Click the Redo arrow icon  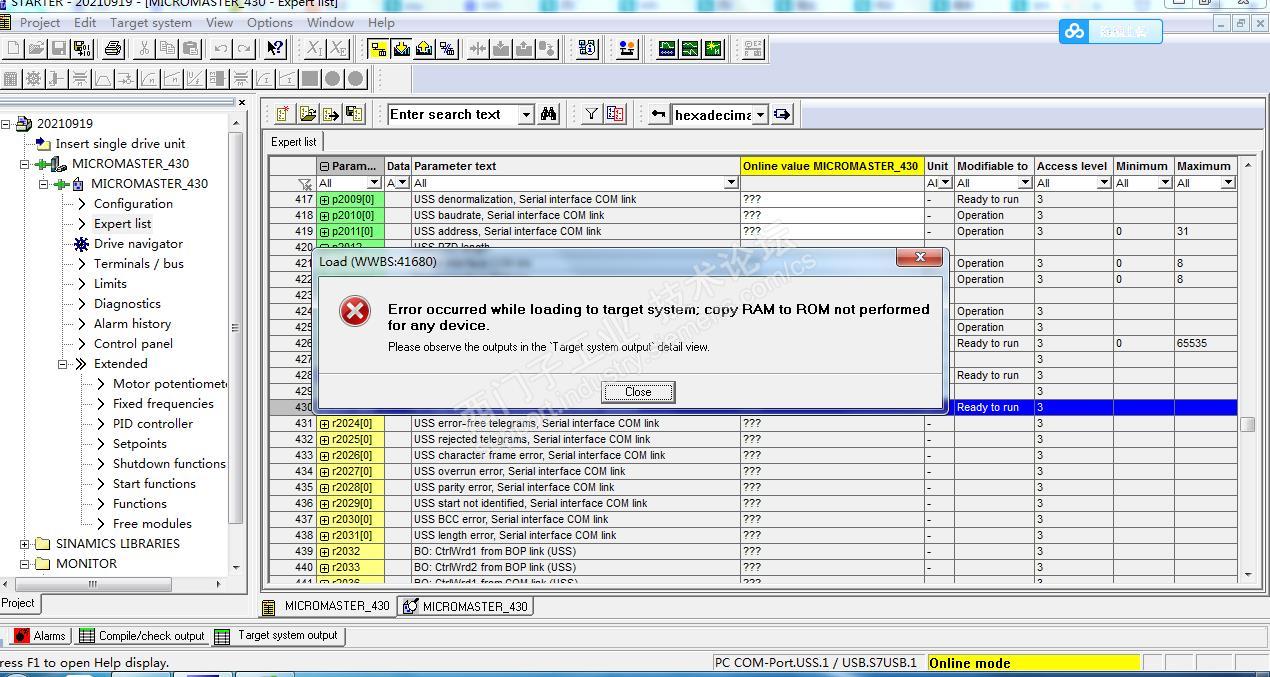244,48
